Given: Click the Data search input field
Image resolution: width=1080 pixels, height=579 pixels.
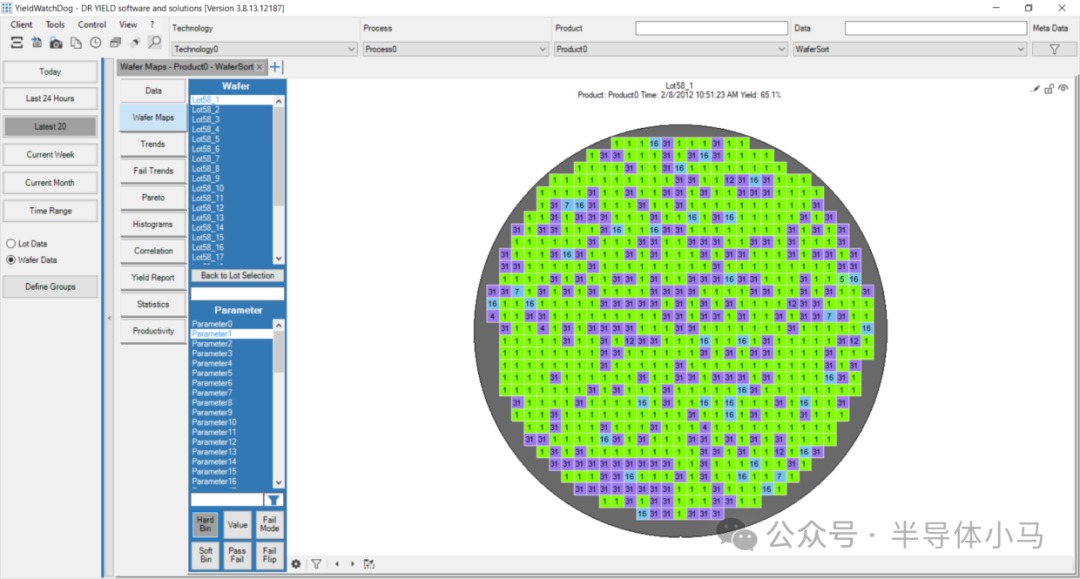Looking at the screenshot, I should [x=935, y=28].
